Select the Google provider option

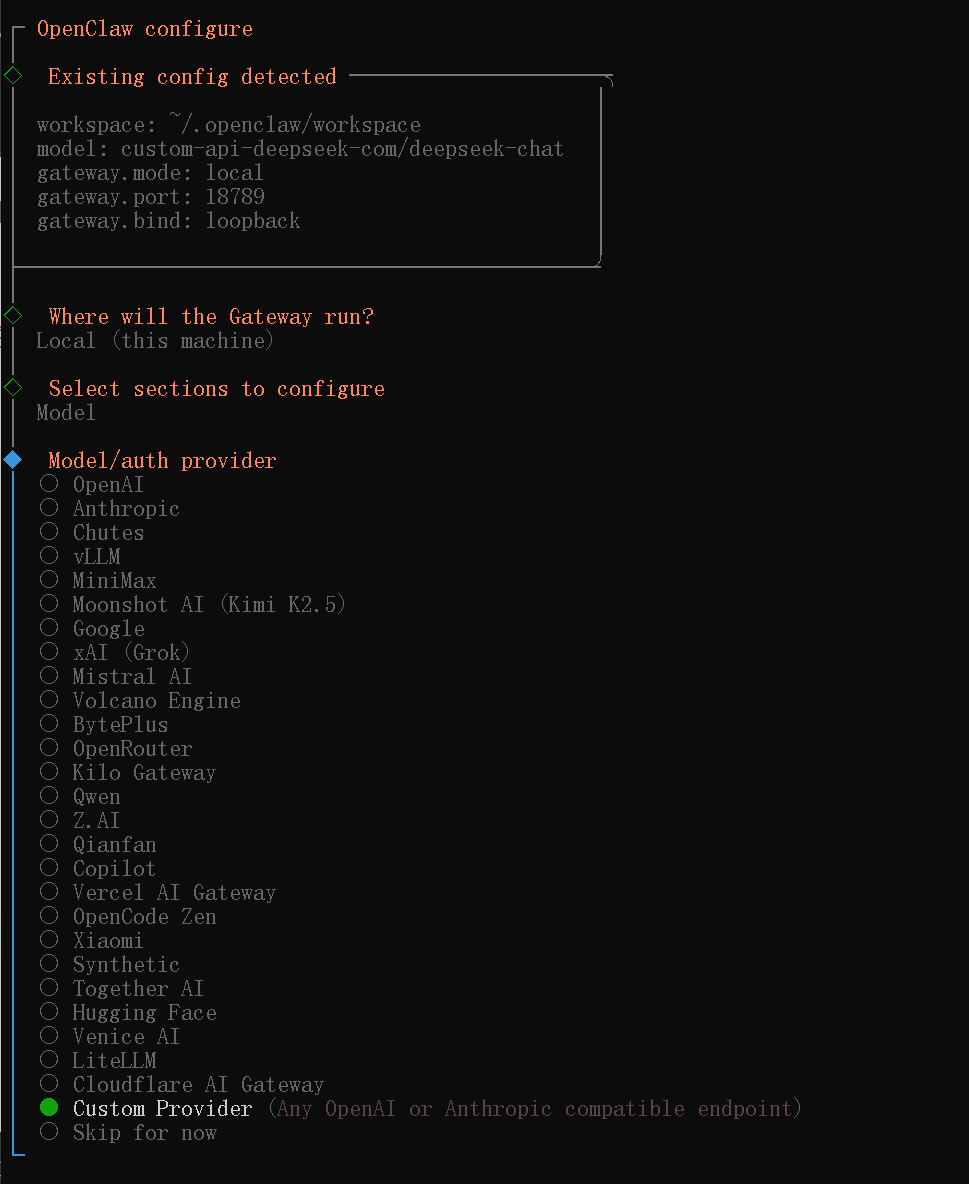[x=92, y=628]
